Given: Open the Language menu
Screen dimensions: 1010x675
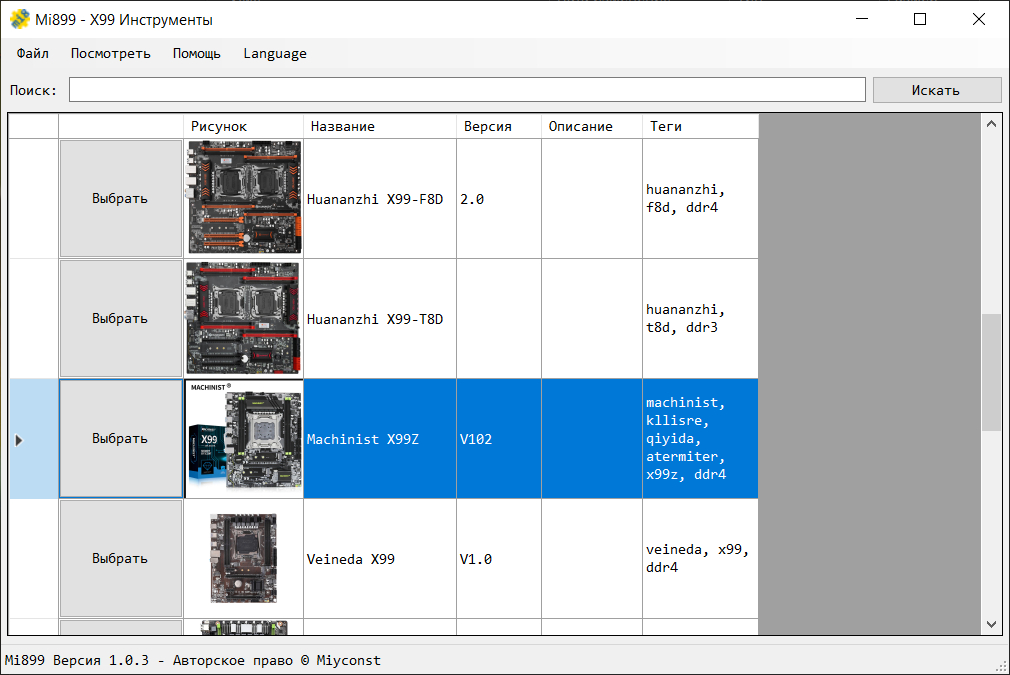Looking at the screenshot, I should [x=275, y=53].
